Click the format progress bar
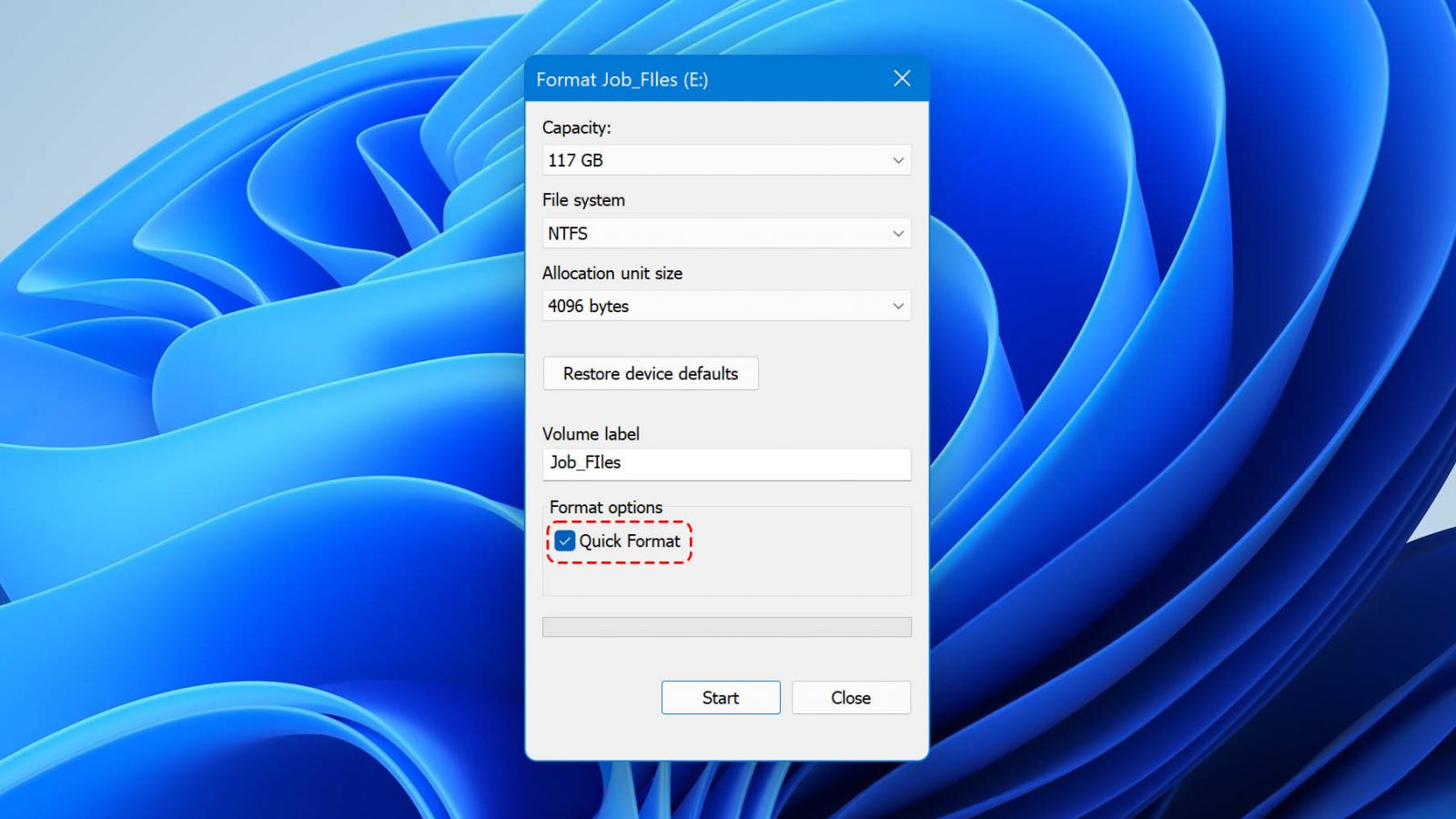This screenshot has width=1456, height=819. [725, 627]
